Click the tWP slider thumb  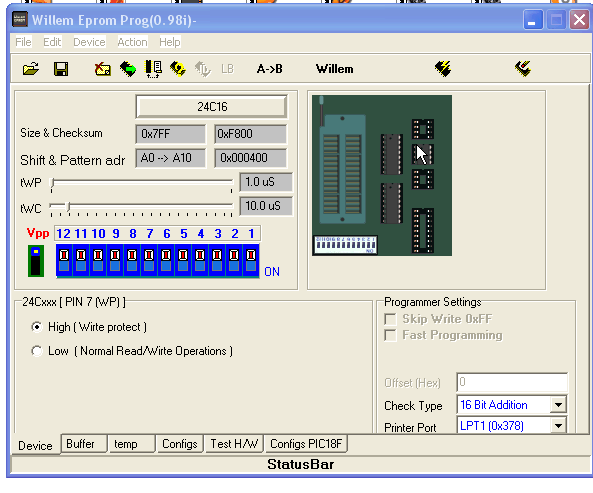53,183
